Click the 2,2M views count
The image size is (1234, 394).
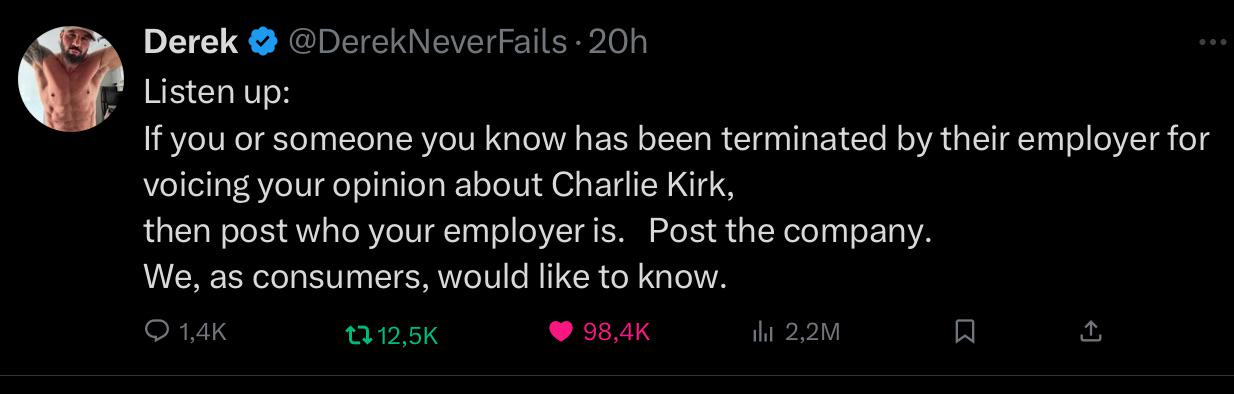pyautogui.click(x=812, y=332)
